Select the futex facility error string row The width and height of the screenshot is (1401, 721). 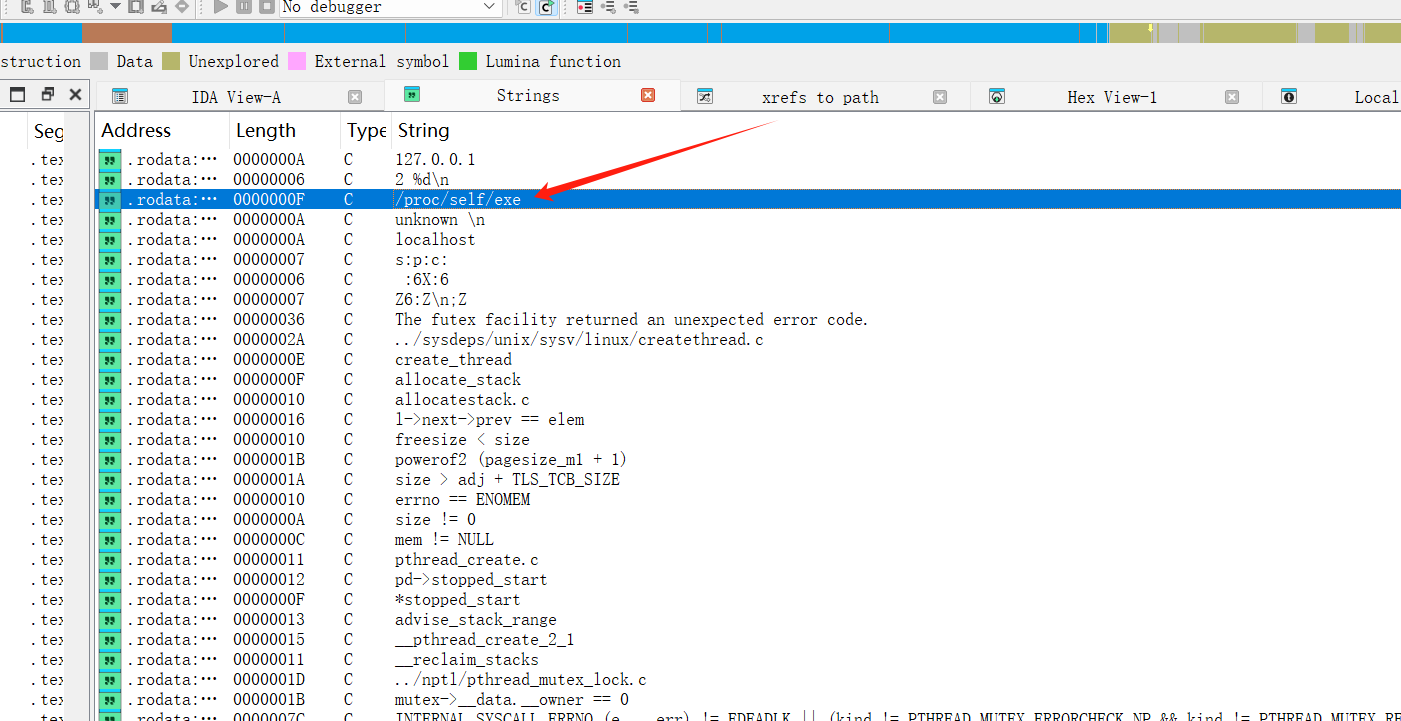coord(748,320)
